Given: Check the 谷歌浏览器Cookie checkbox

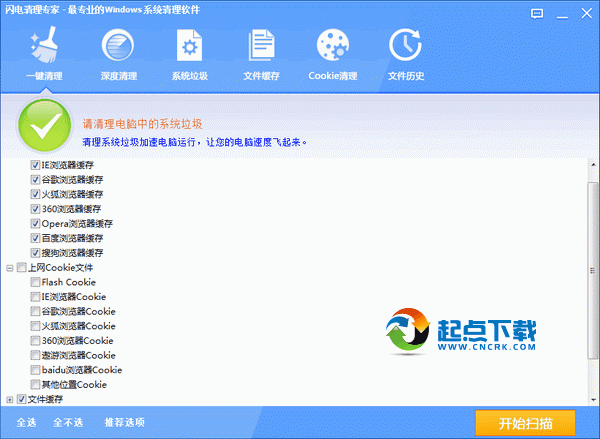Looking at the screenshot, I should point(35,311).
